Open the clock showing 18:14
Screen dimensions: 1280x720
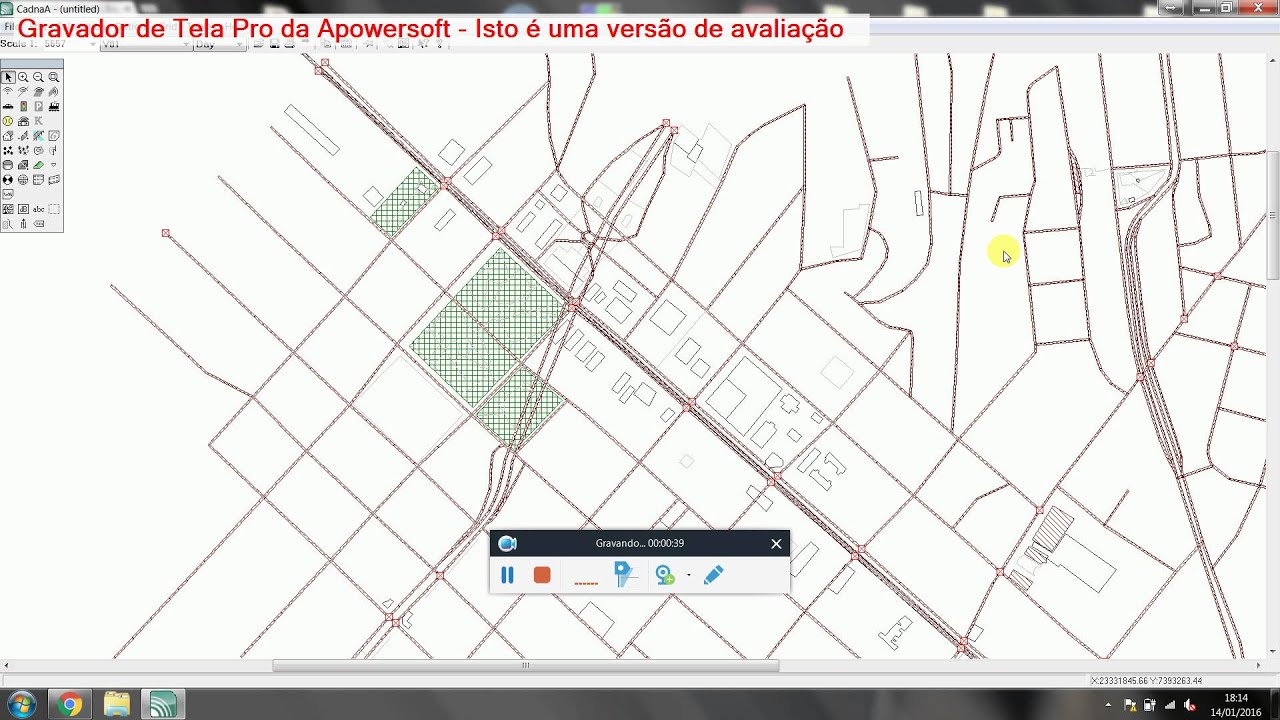pos(1236,704)
